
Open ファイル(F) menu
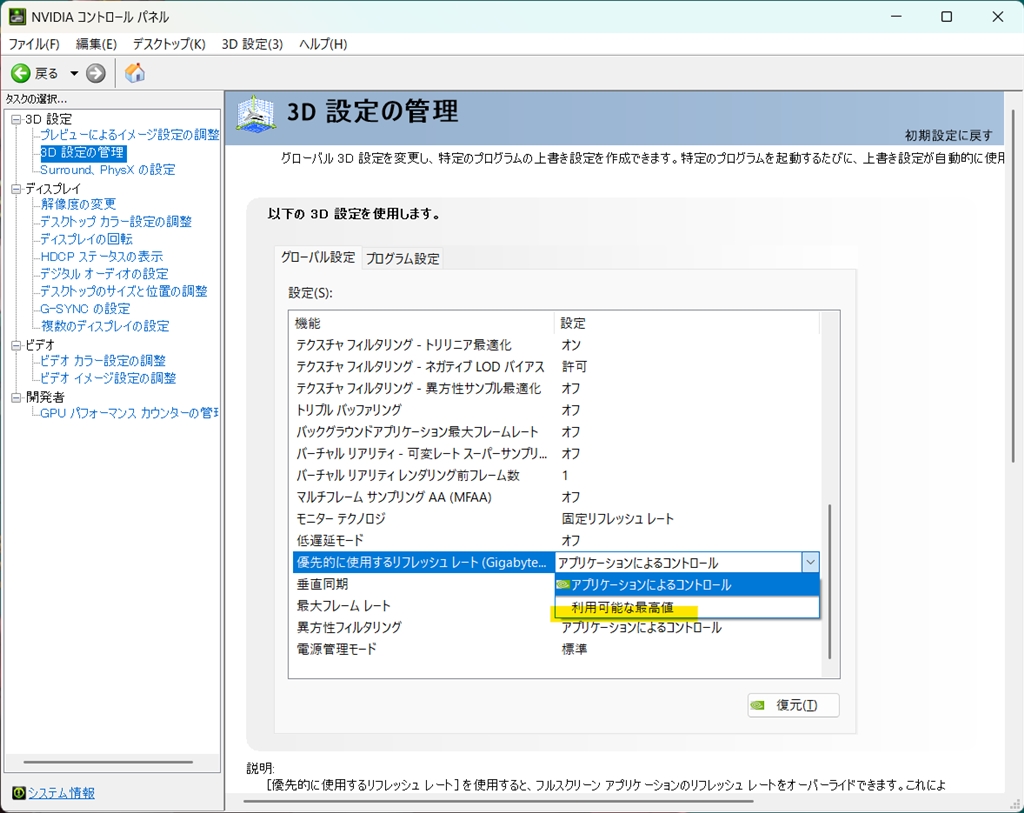click(34, 44)
